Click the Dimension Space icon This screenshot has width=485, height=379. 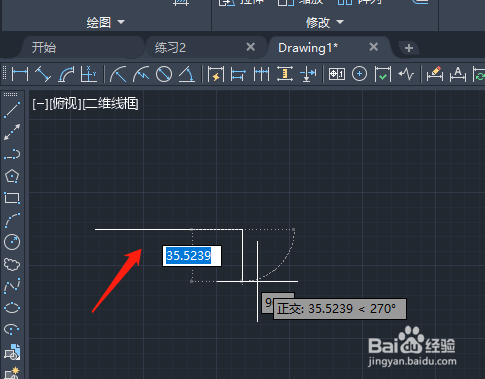[285, 74]
